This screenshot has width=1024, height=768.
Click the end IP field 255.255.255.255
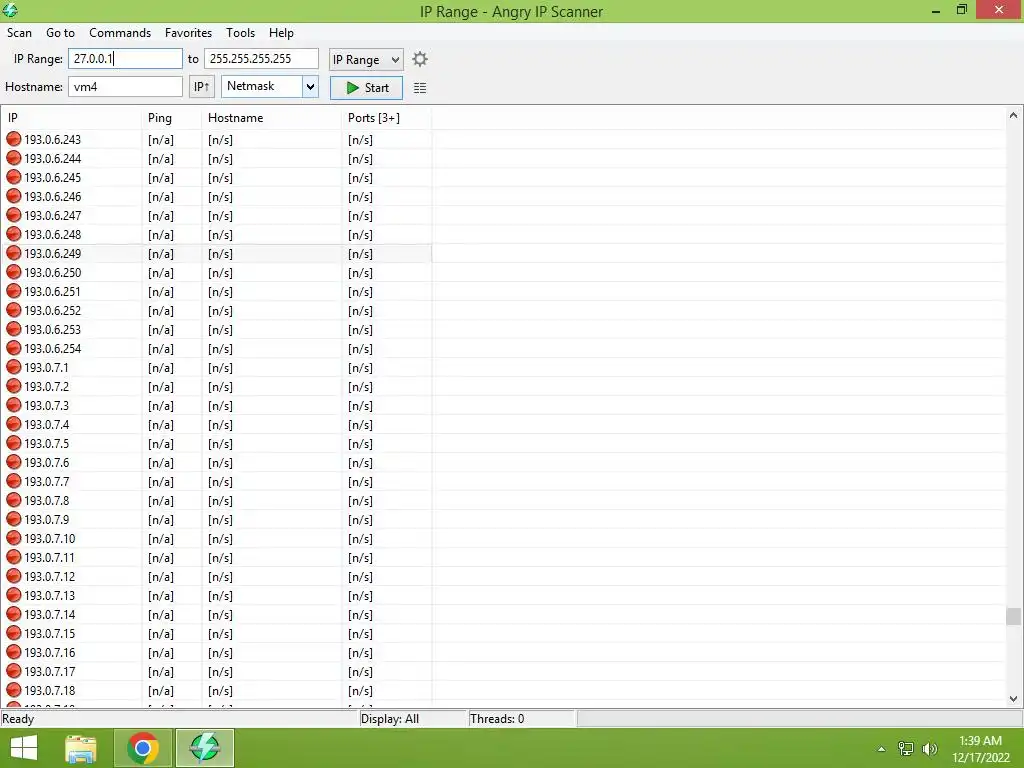point(261,59)
